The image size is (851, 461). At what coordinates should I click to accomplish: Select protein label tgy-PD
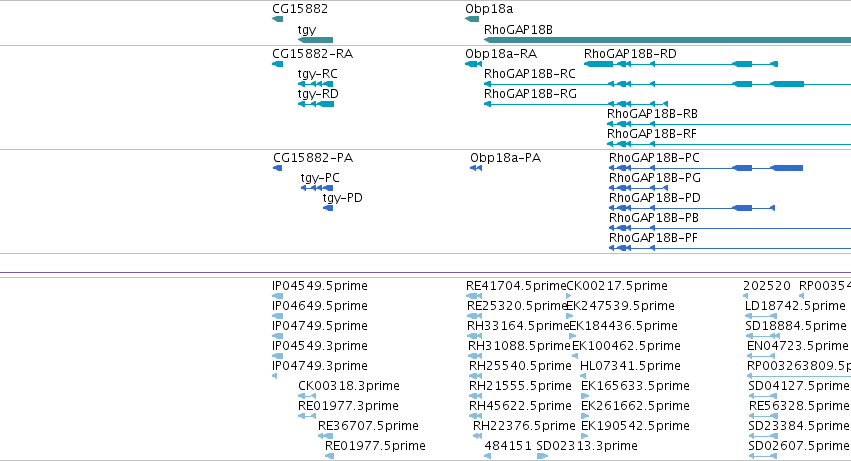(342, 199)
